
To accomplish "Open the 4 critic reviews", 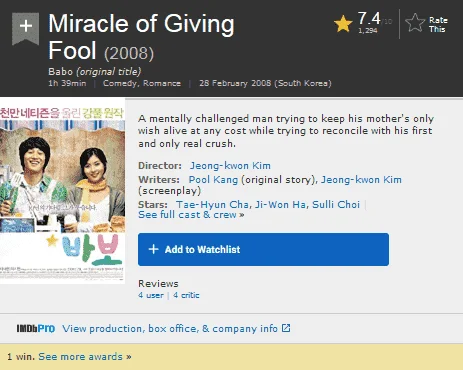I will 186,295.
